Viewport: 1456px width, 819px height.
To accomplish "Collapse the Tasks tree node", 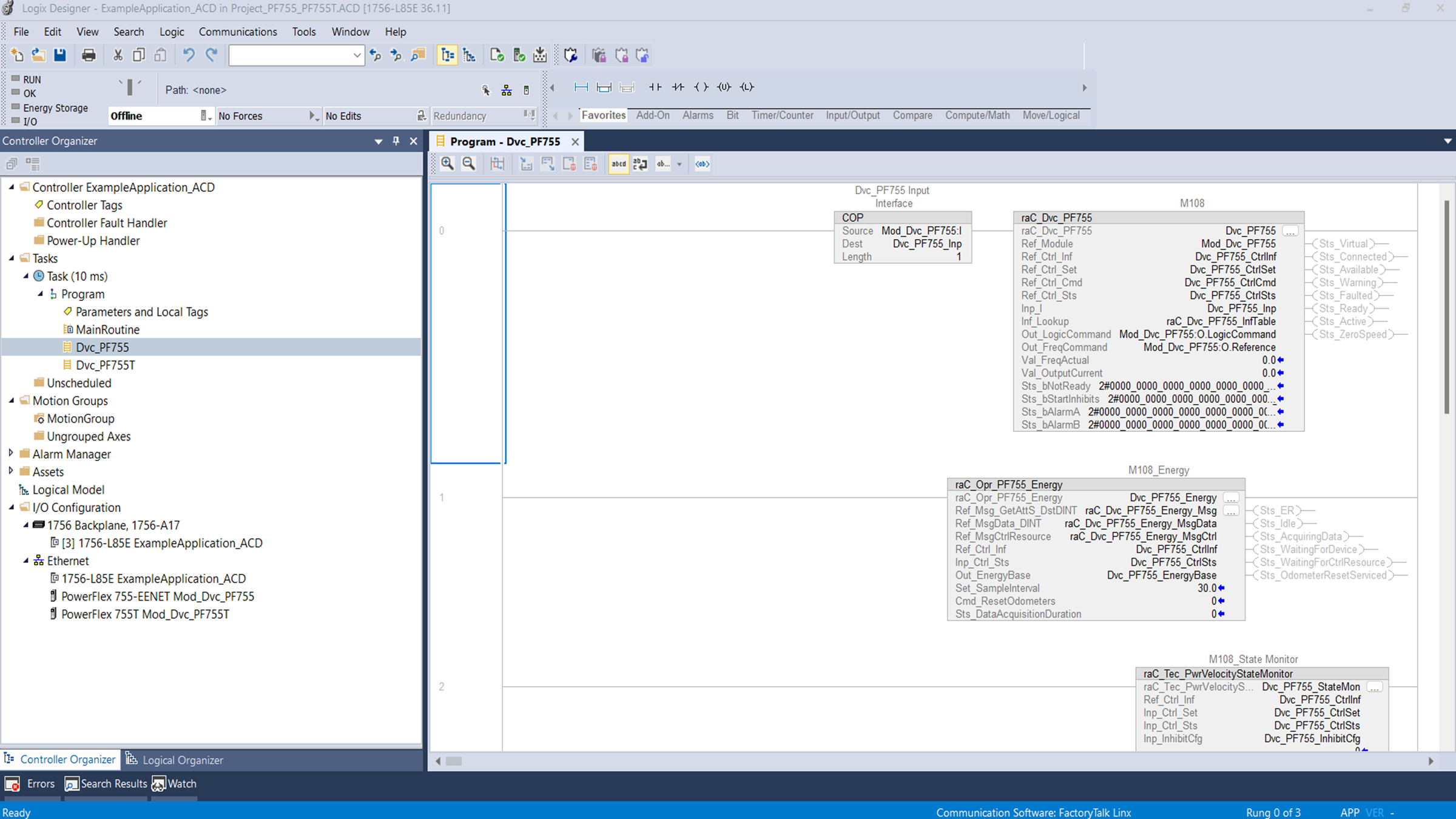I will point(12,258).
